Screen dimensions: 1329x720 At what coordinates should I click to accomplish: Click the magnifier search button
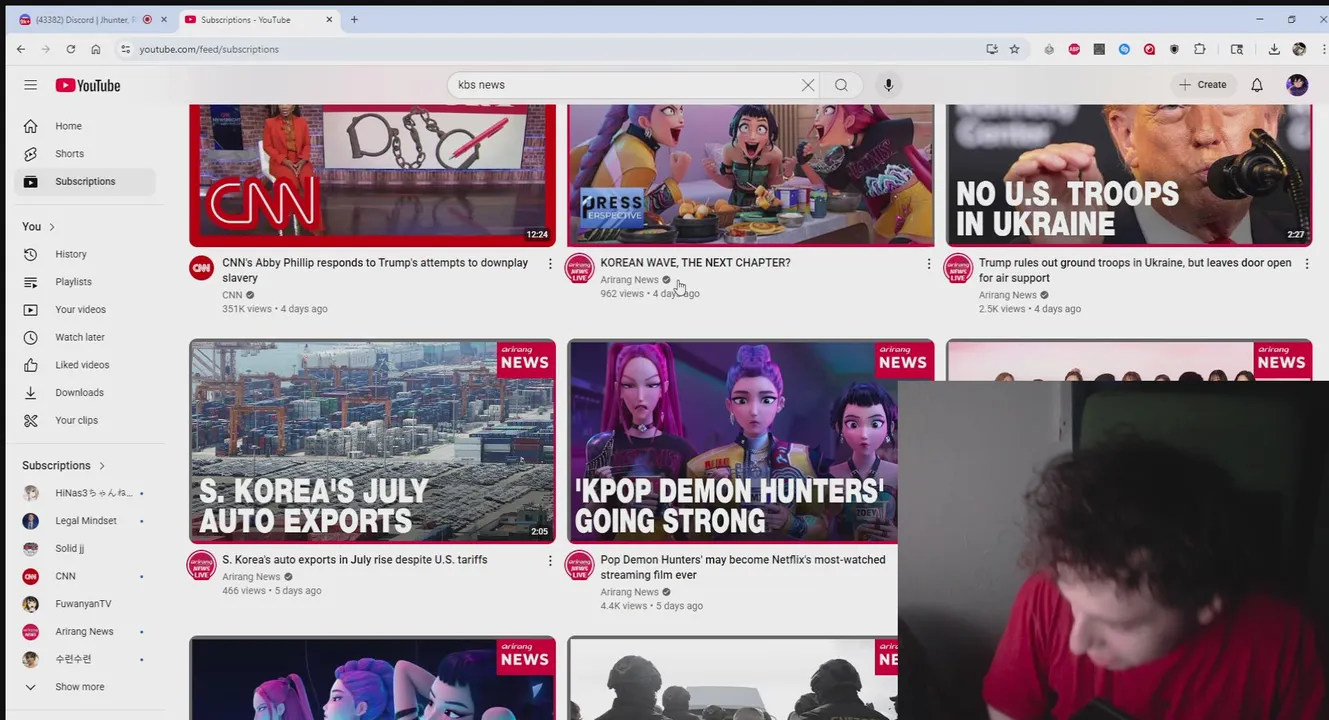841,85
